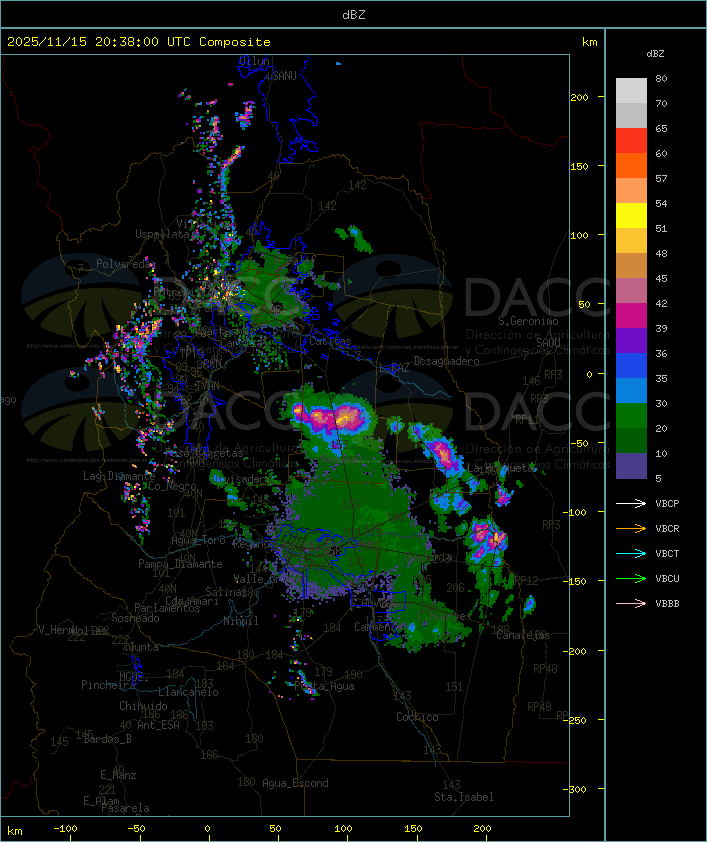Click the dBZ title in top bar
Image resolution: width=707 pixels, height=842 pixels.
354,15
